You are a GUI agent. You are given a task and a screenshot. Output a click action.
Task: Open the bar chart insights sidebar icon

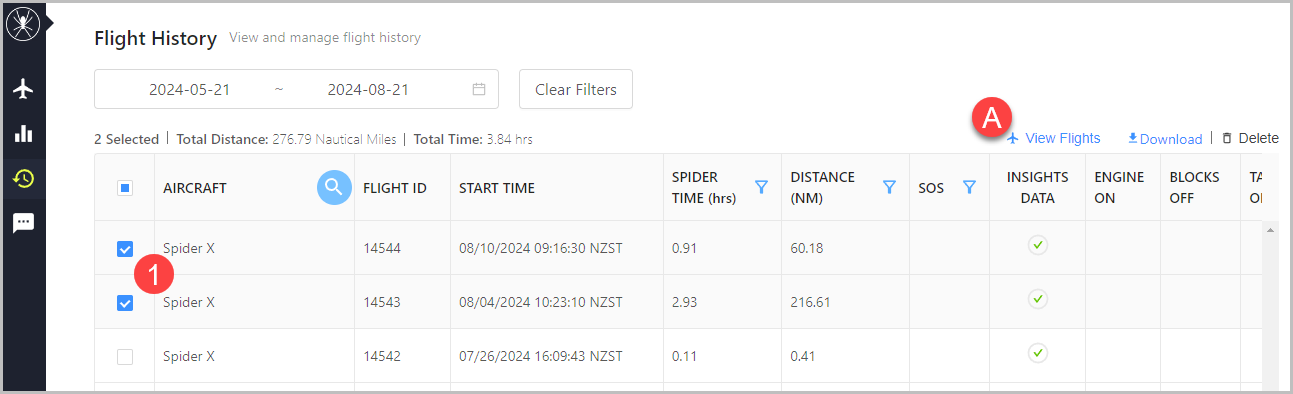coord(23,134)
